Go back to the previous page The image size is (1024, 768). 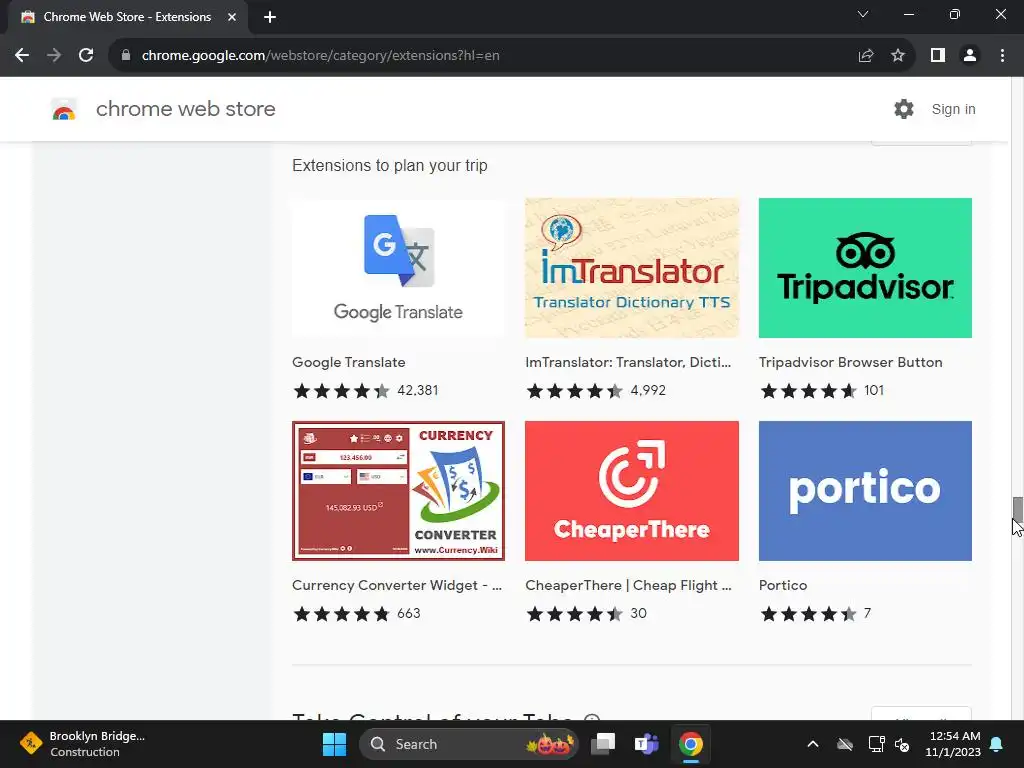[x=22, y=56]
